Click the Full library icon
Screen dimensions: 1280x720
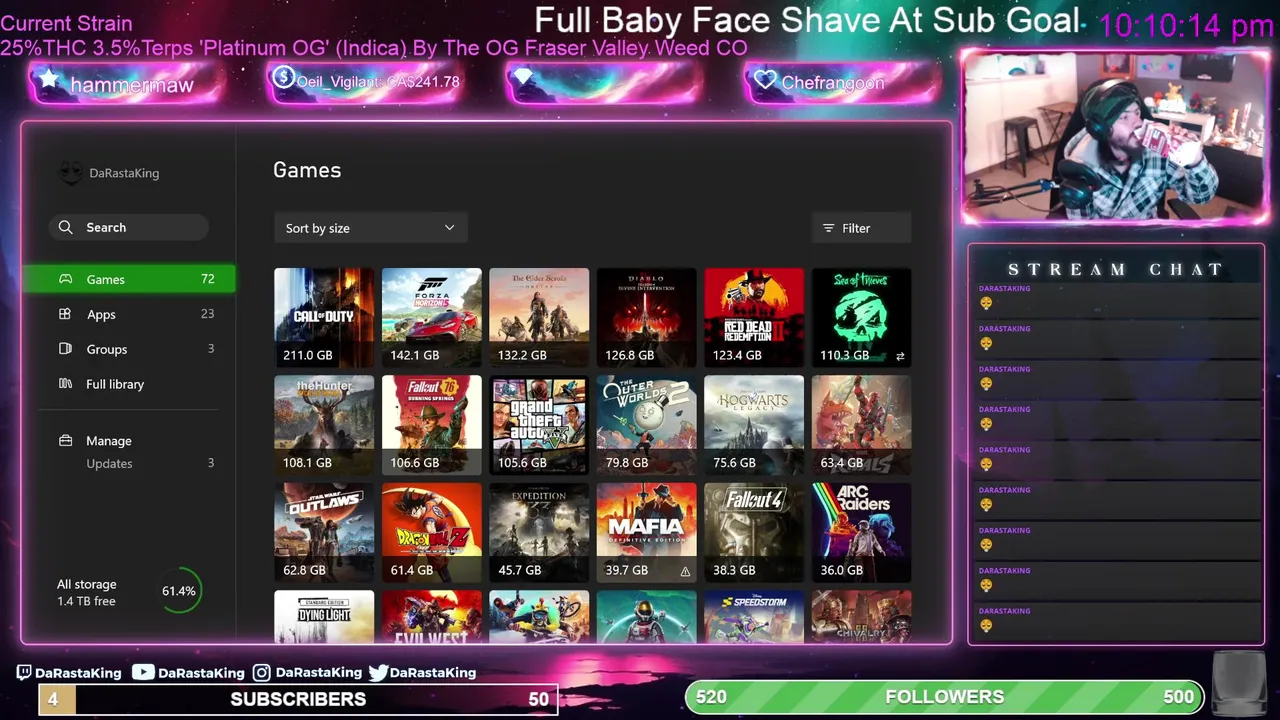tap(65, 384)
